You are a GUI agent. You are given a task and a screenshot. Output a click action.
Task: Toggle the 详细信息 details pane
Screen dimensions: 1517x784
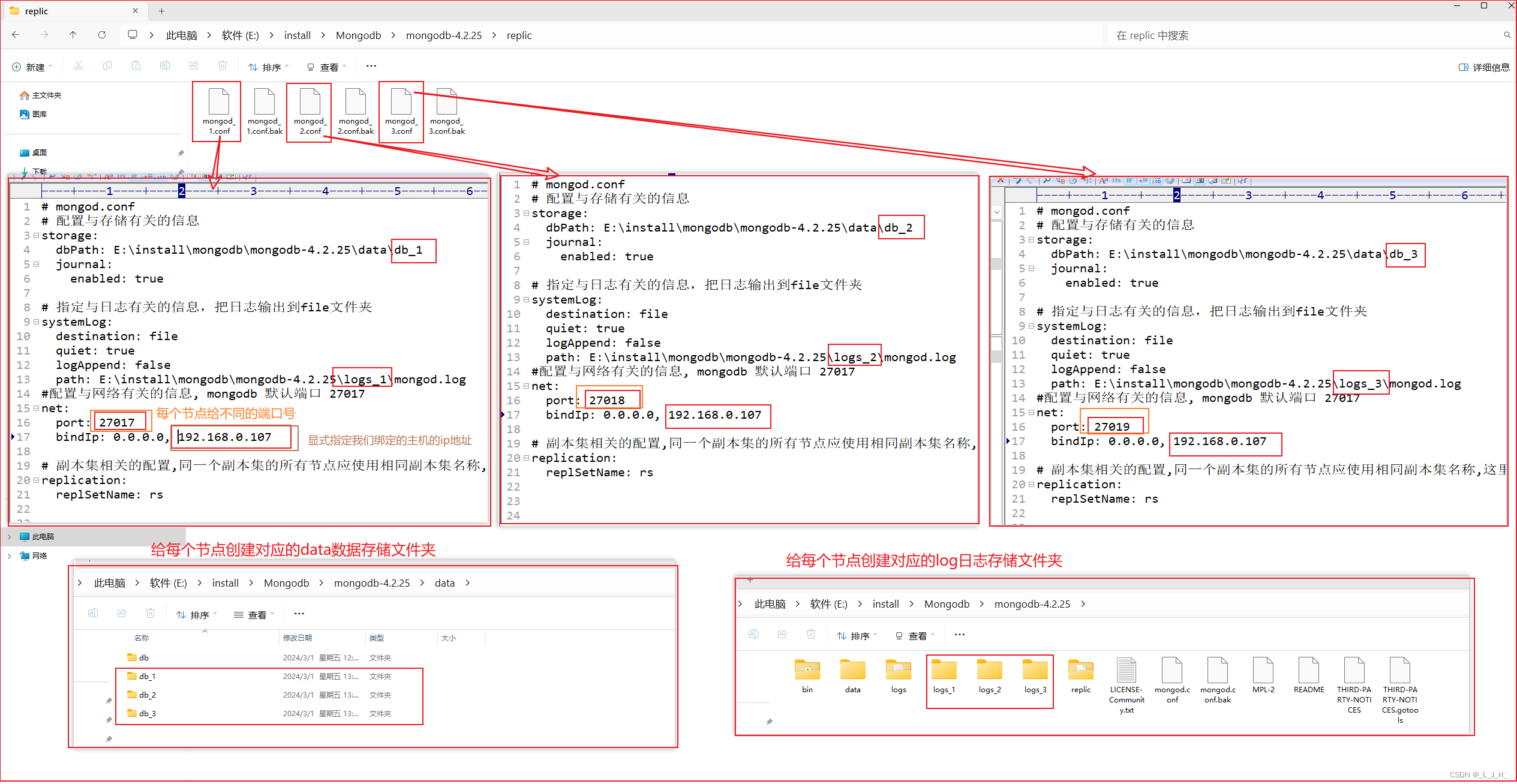(1484, 67)
